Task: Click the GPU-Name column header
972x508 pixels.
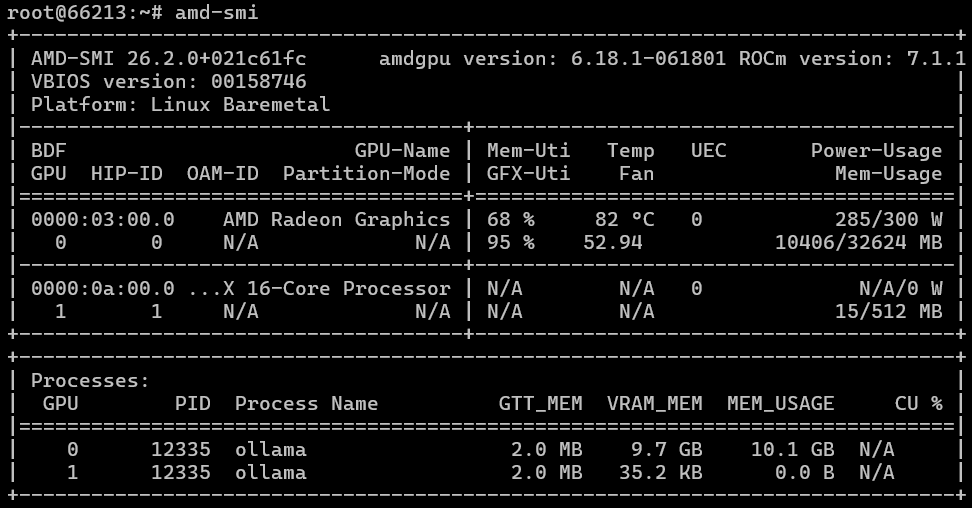Action: pyautogui.click(x=402, y=151)
